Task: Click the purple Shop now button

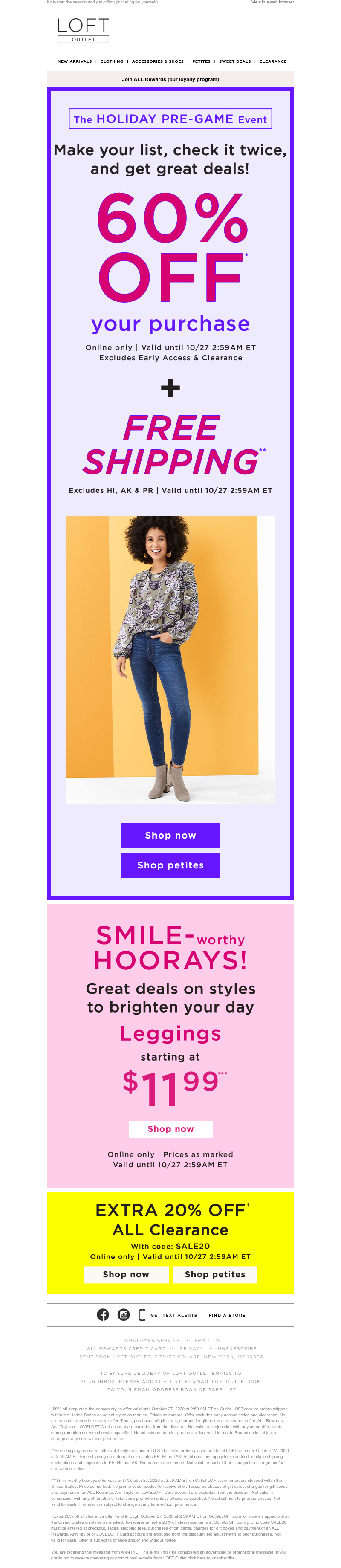Action: (170, 835)
